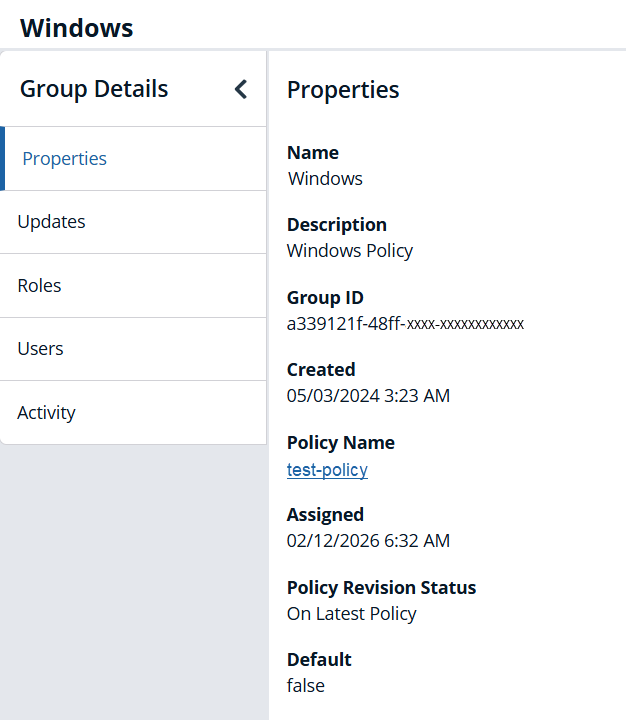Image resolution: width=626 pixels, height=720 pixels.
Task: Select the Default value false
Action: [306, 686]
